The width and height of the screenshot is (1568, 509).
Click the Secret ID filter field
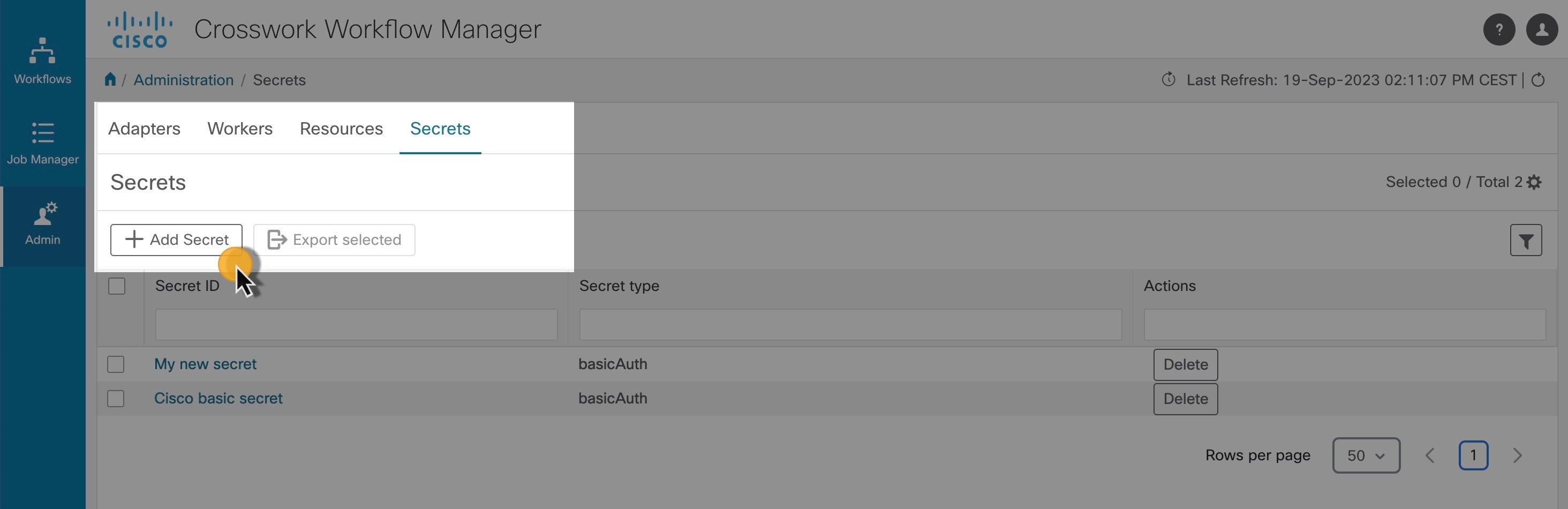click(x=356, y=325)
